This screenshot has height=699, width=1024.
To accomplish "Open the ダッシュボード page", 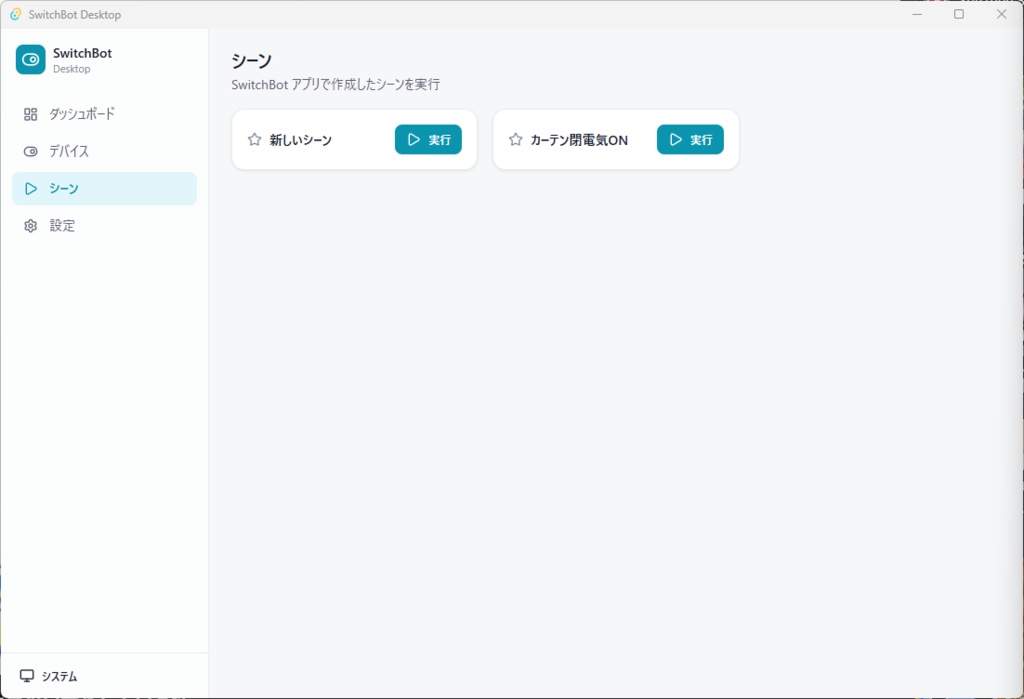I will pos(104,114).
